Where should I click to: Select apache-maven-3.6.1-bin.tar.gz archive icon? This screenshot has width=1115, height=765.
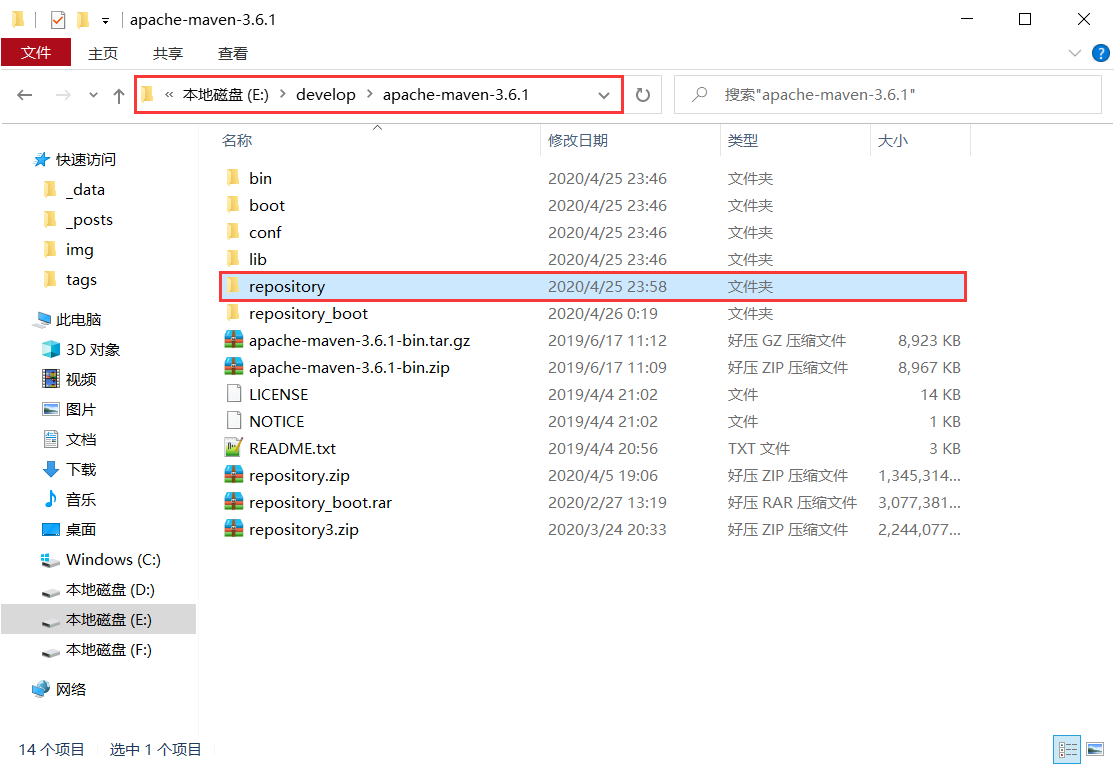233,340
